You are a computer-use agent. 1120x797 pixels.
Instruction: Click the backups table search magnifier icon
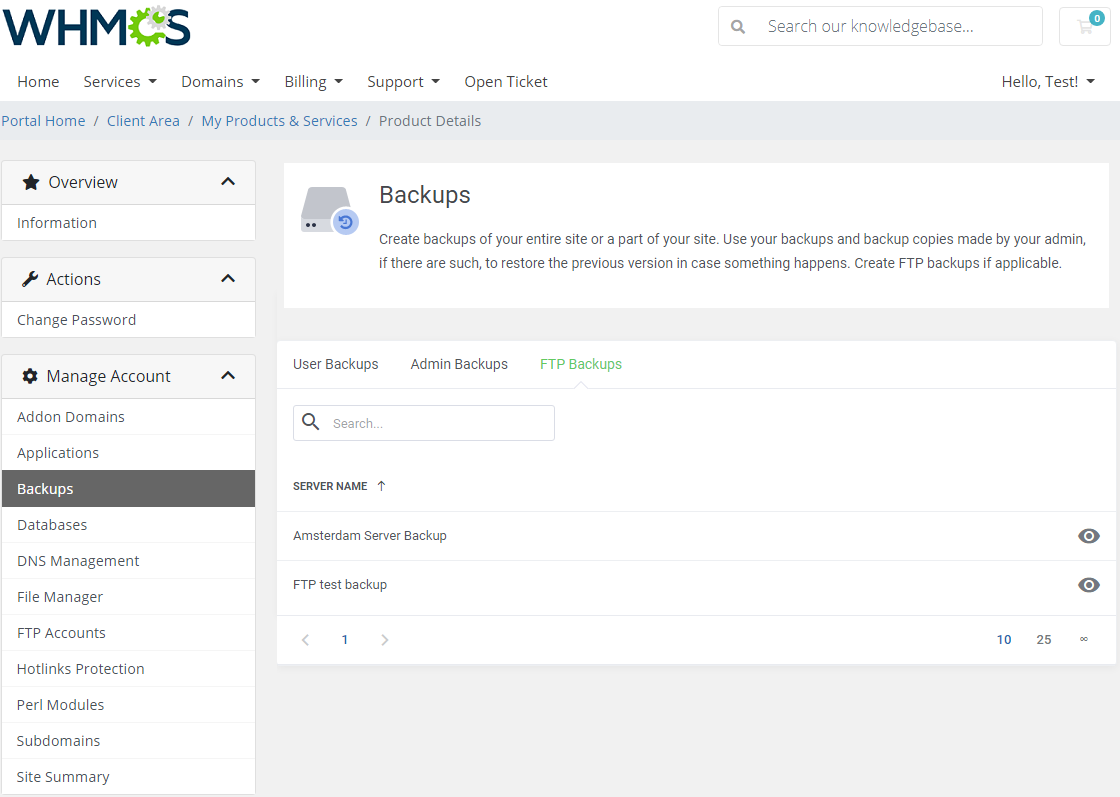[311, 422]
